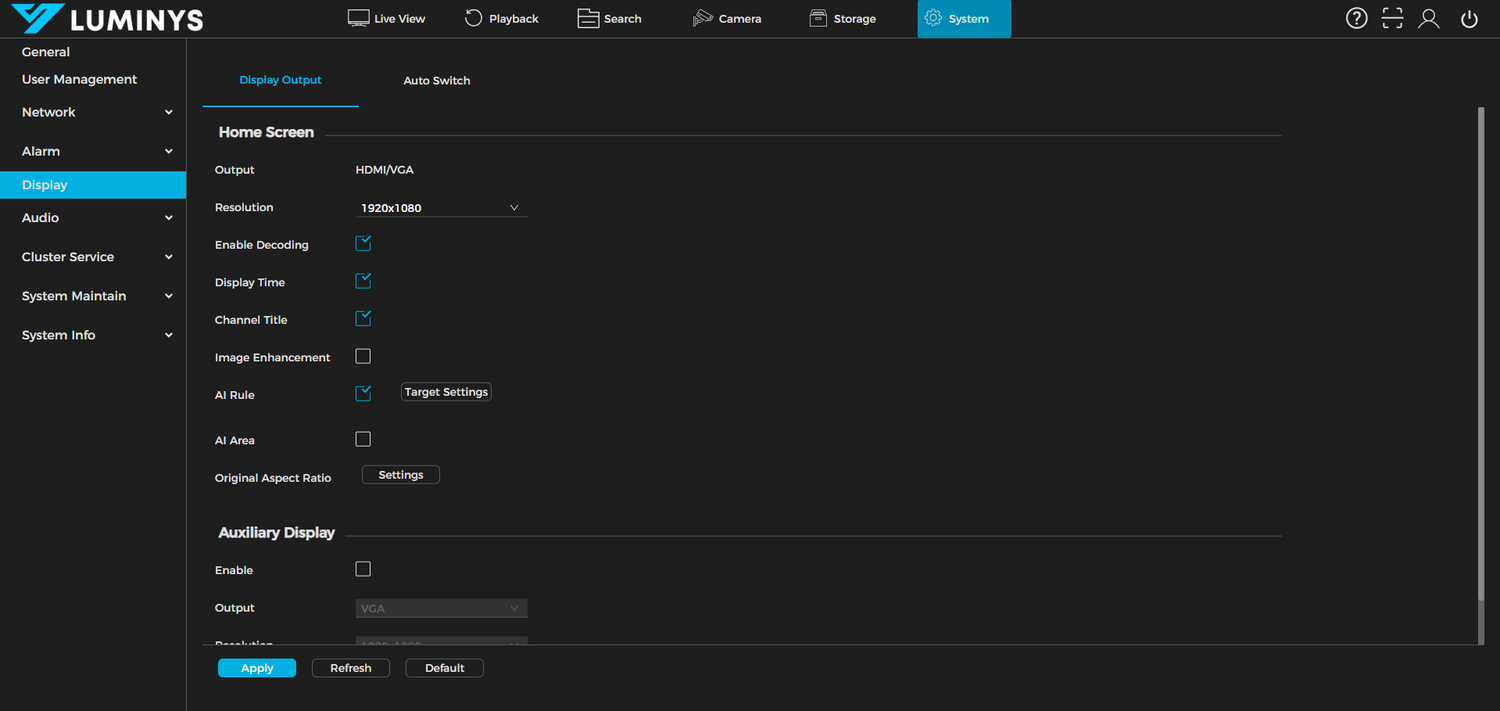Viewport: 1500px width, 711px height.
Task: Open the user account icon
Action: click(x=1428, y=18)
